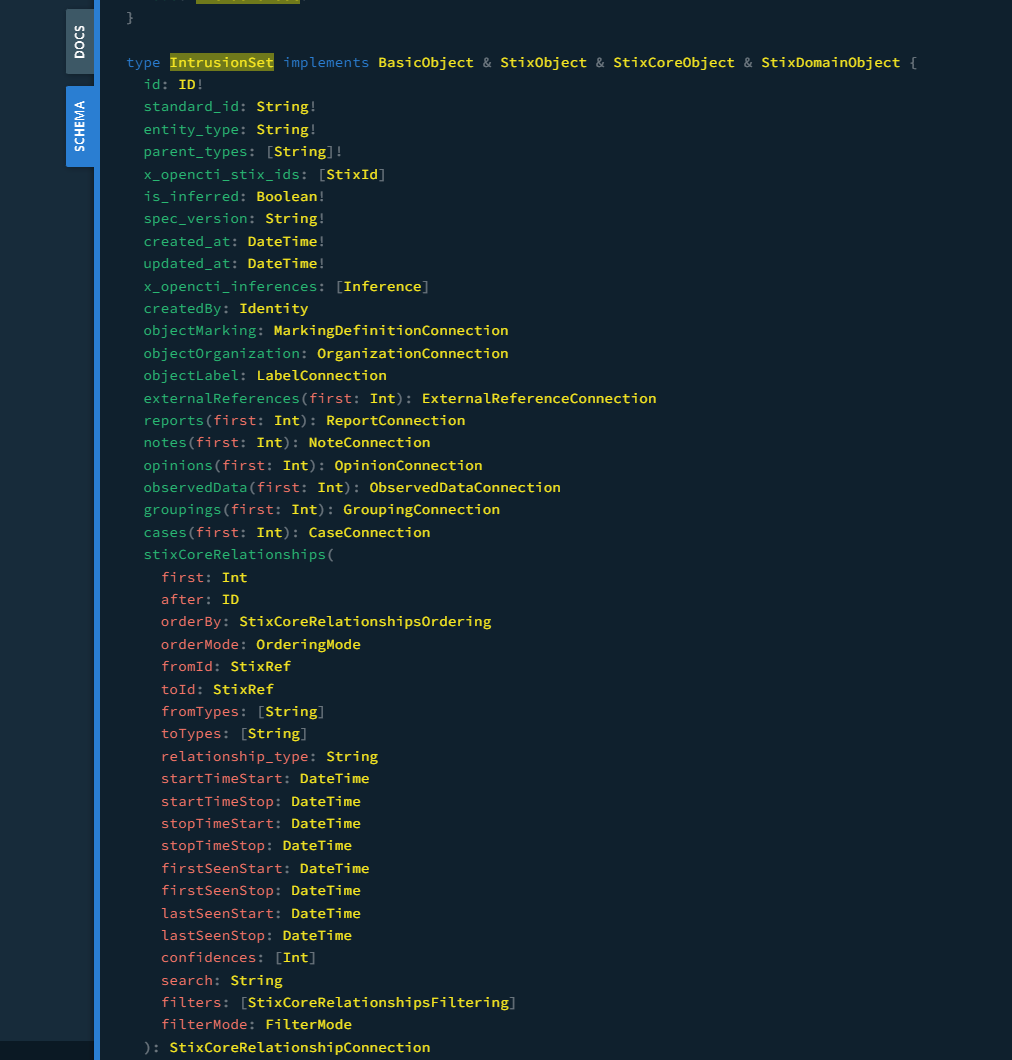Select the stixCoreRelationships field name

(235, 554)
